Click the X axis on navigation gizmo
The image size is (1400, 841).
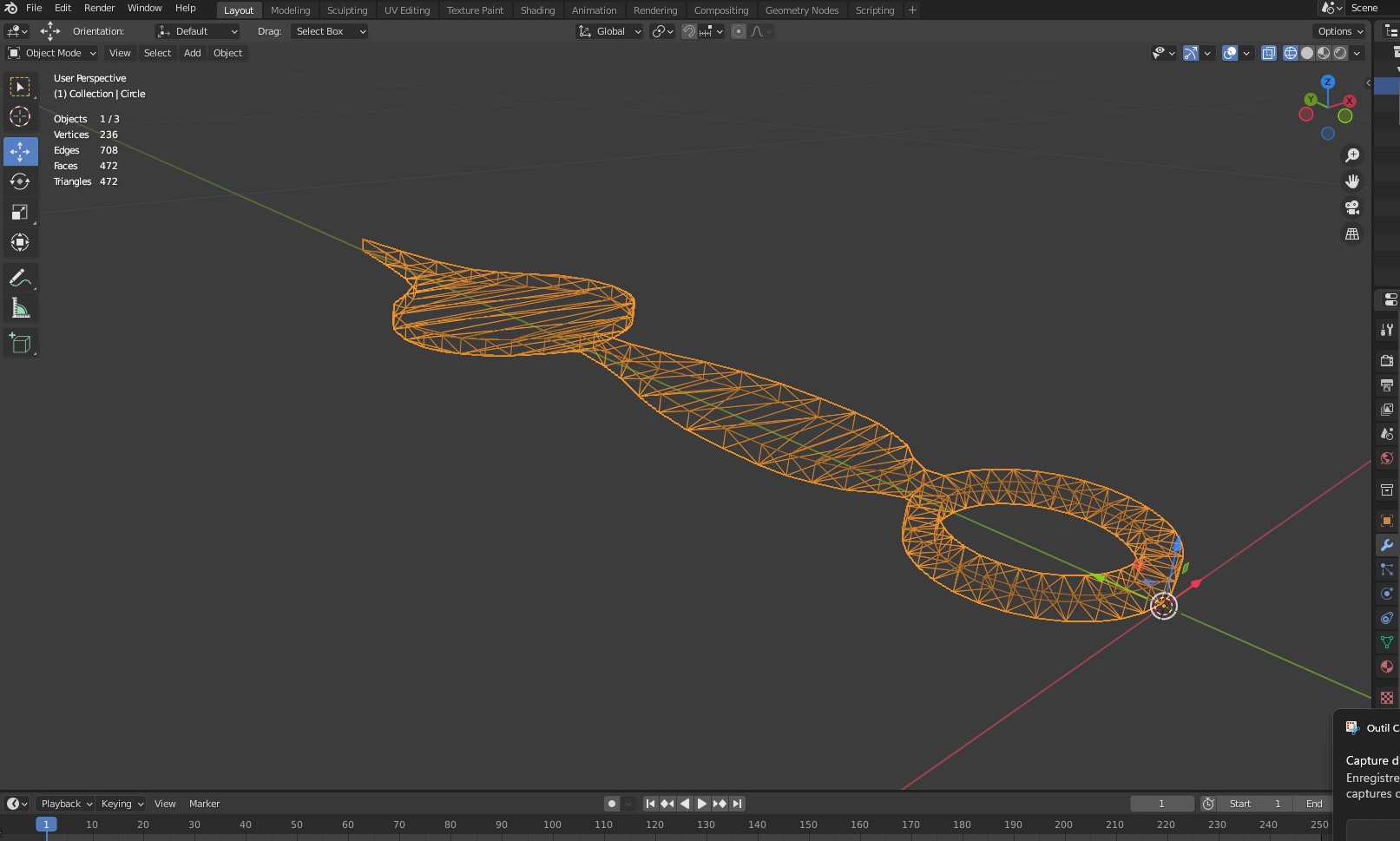[1350, 102]
